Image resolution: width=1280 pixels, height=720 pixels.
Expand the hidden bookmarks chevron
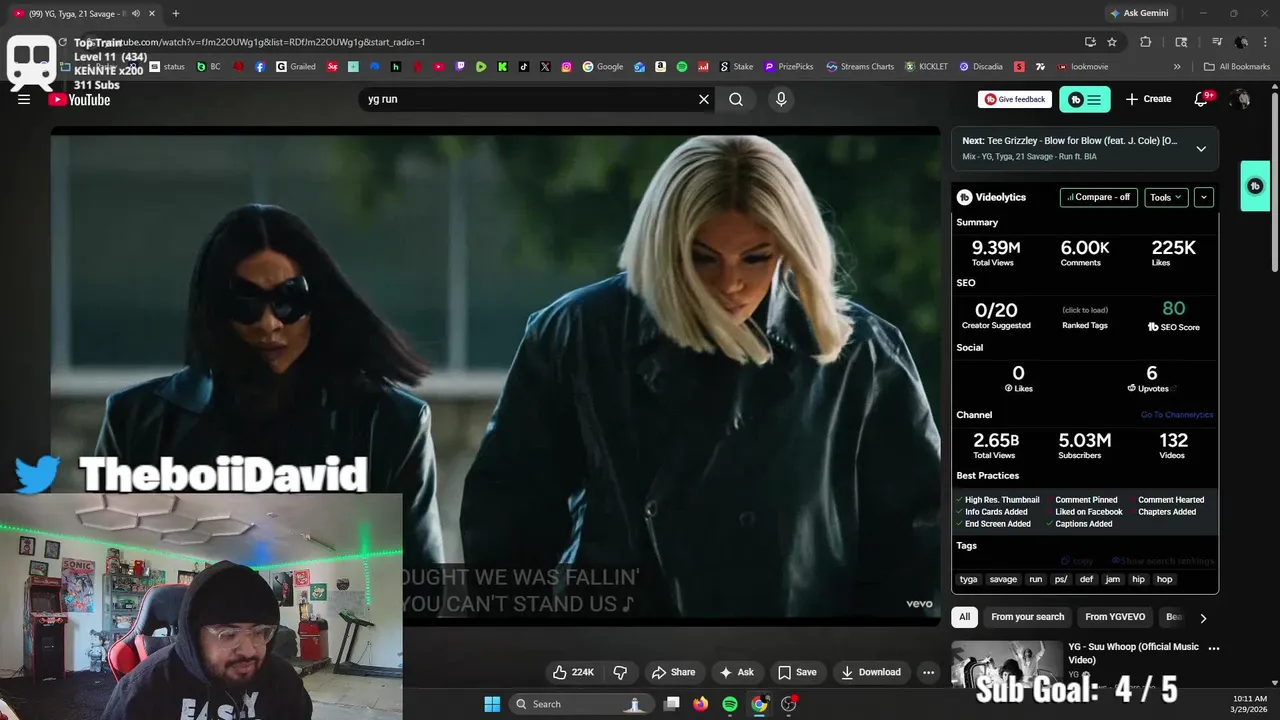1177,67
